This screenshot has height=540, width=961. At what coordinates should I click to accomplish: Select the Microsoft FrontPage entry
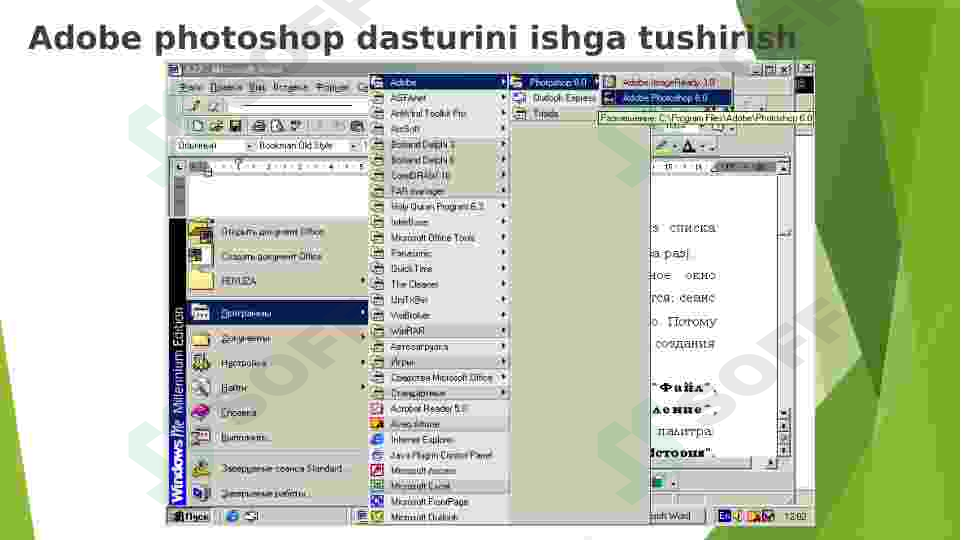click(x=439, y=501)
